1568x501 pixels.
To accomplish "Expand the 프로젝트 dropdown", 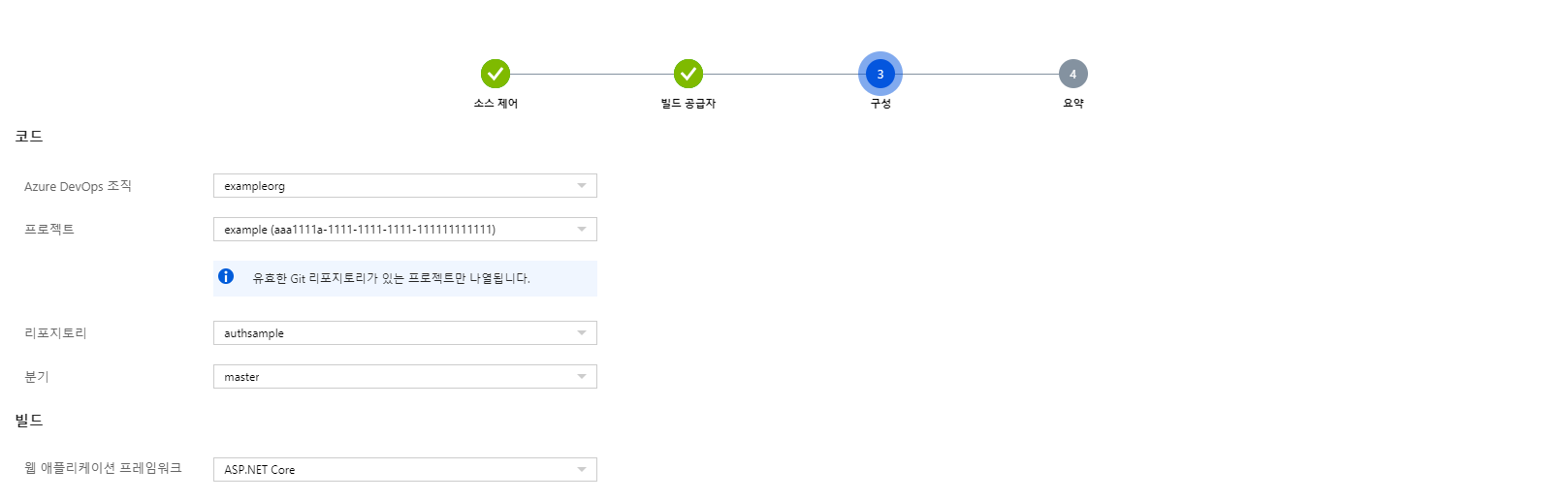I will 404,230.
